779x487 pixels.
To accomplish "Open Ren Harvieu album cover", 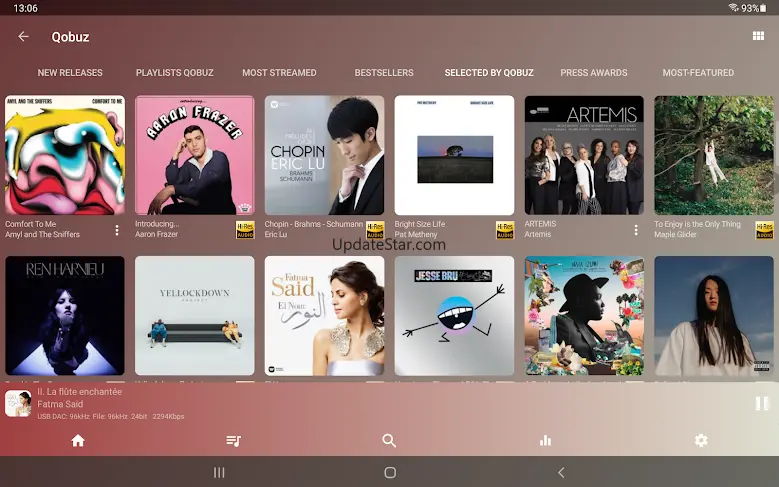I will click(65, 316).
